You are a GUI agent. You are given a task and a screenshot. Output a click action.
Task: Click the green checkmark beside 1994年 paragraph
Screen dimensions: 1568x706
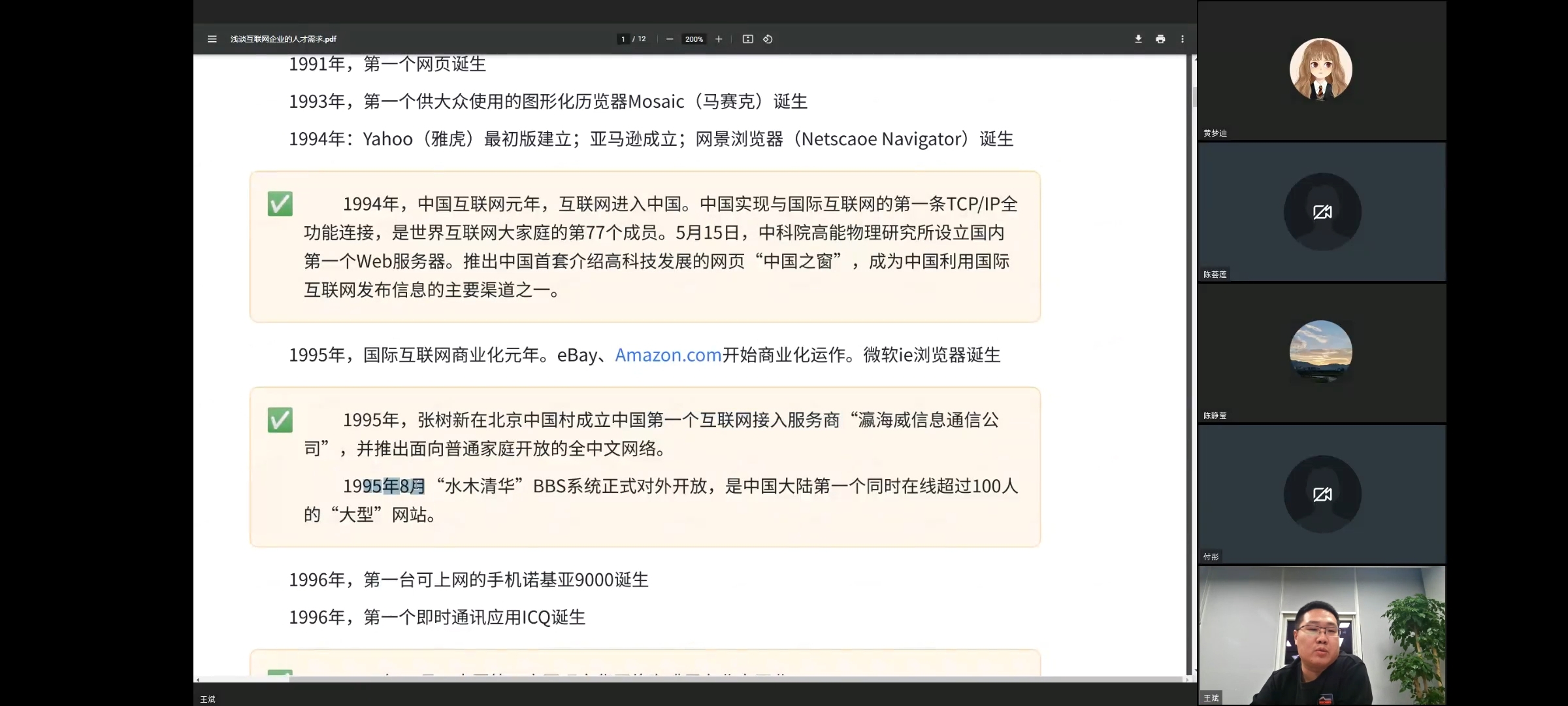pyautogui.click(x=280, y=204)
